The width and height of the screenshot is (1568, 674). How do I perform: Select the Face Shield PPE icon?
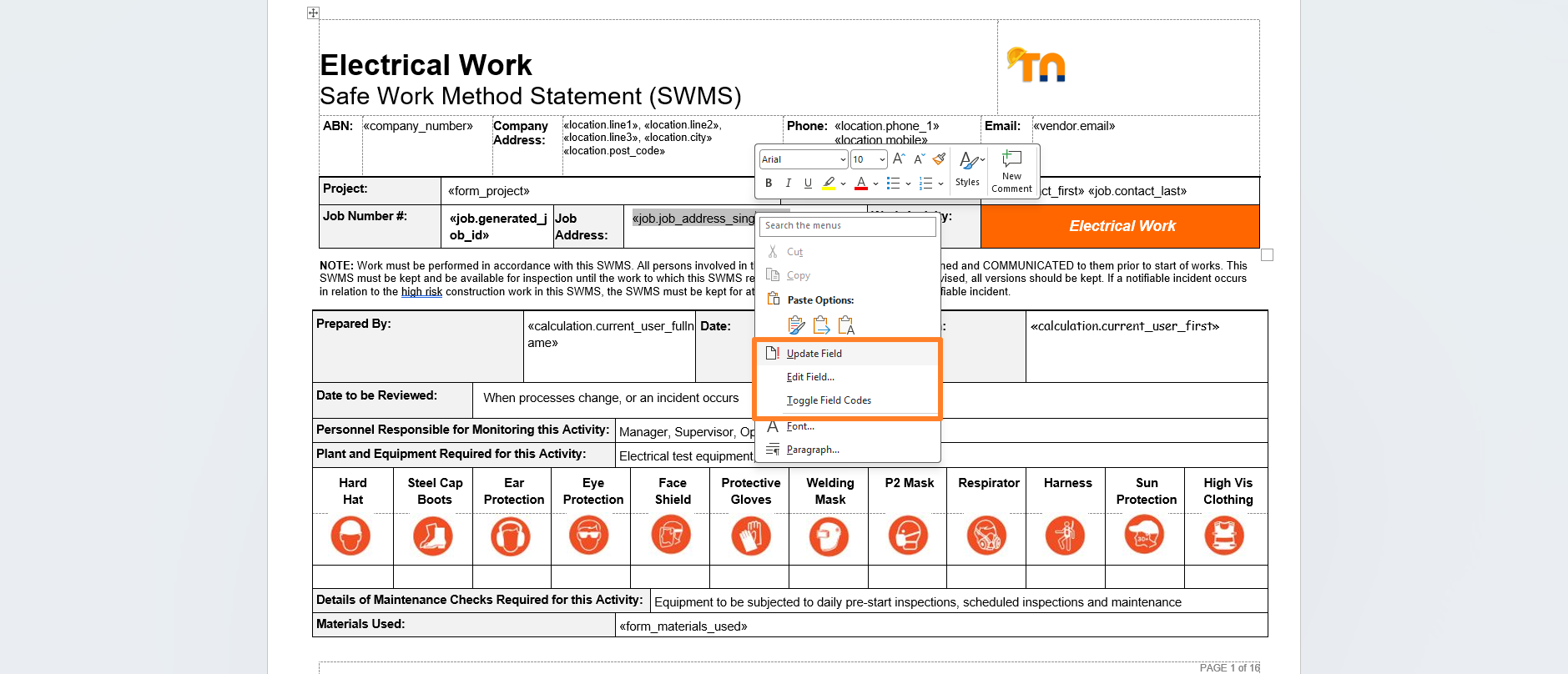point(671,536)
